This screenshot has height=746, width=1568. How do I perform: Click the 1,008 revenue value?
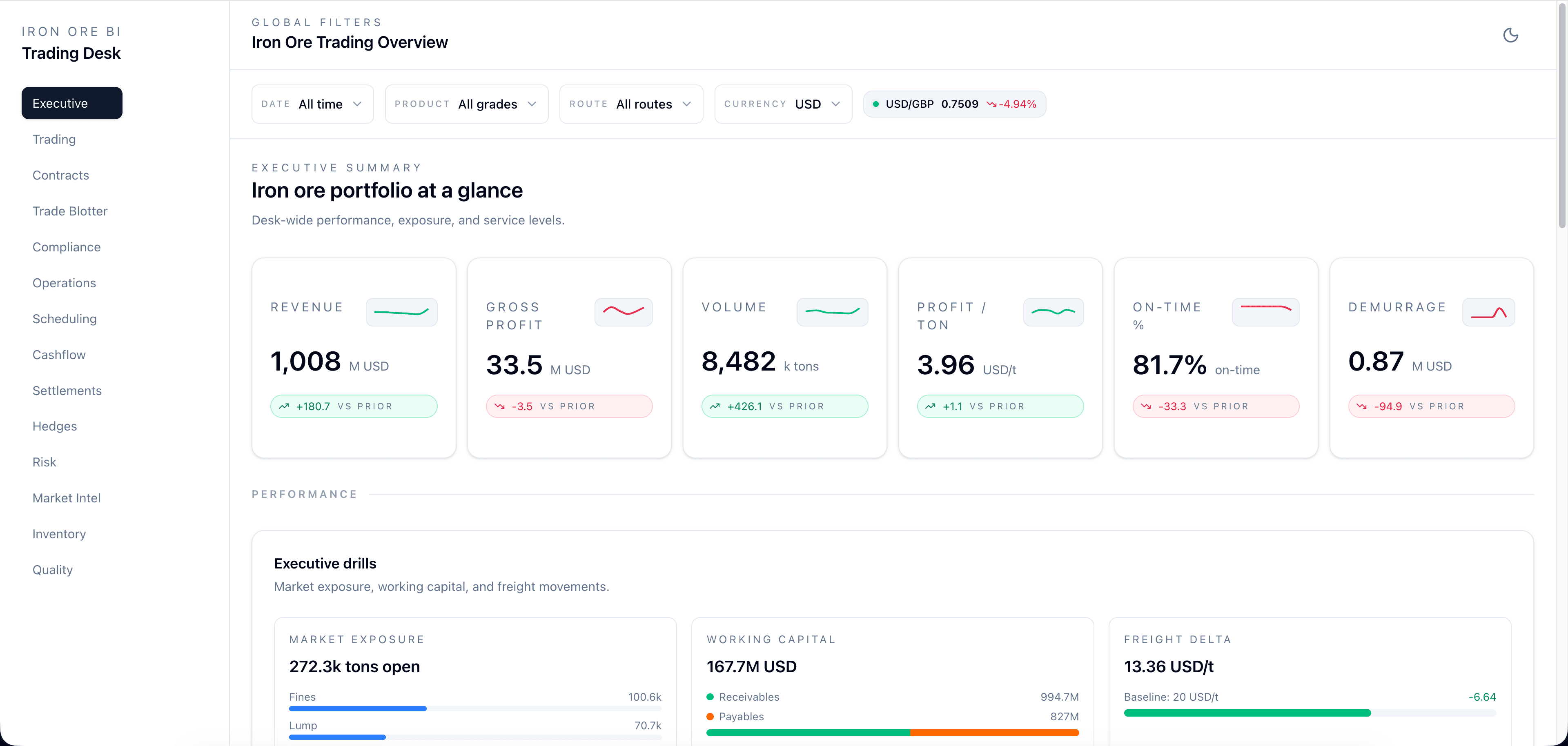305,362
